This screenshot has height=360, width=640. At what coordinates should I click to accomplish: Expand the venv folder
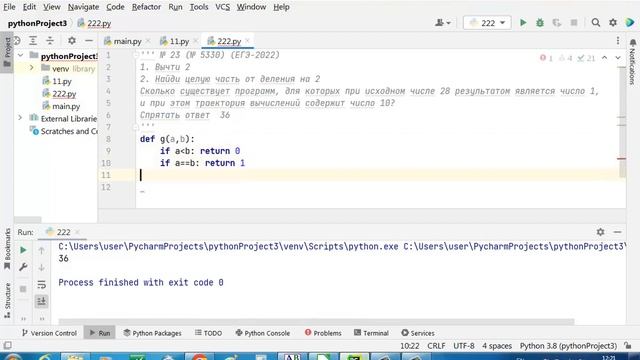(x=31, y=68)
